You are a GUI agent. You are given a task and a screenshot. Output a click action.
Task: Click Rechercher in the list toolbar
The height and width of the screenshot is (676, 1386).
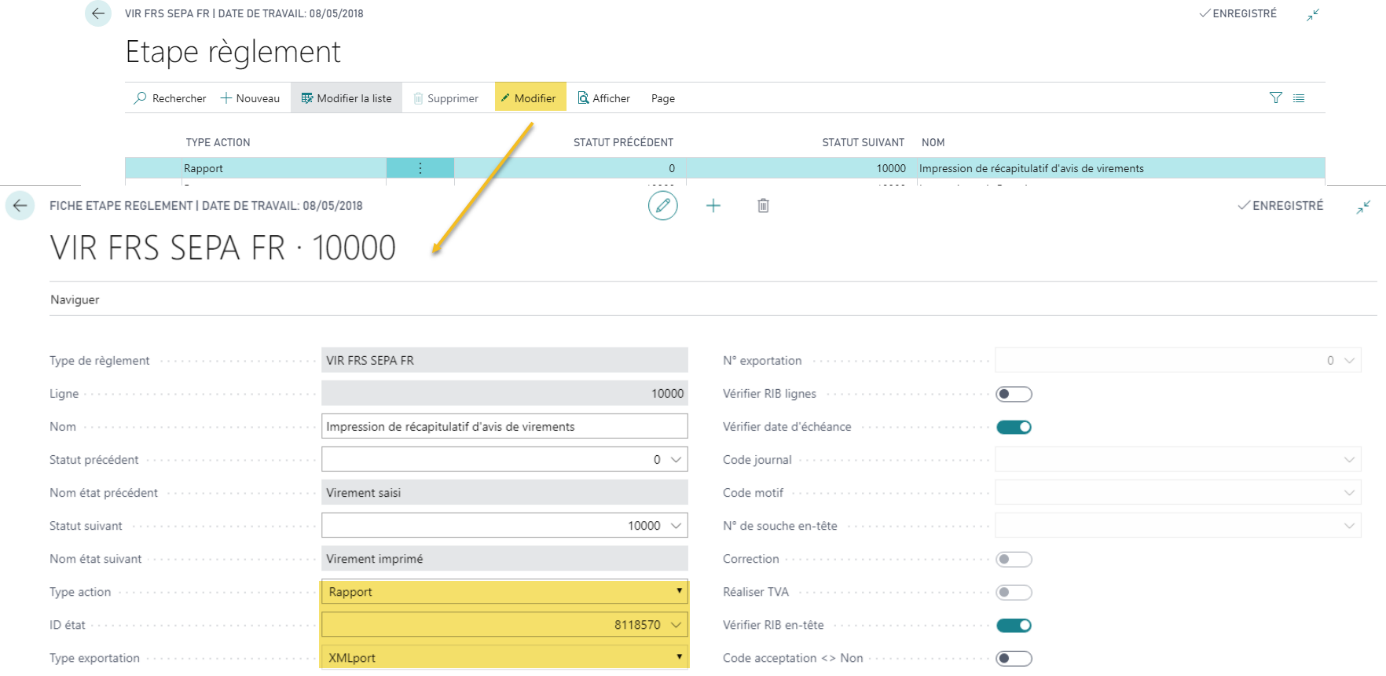point(170,98)
